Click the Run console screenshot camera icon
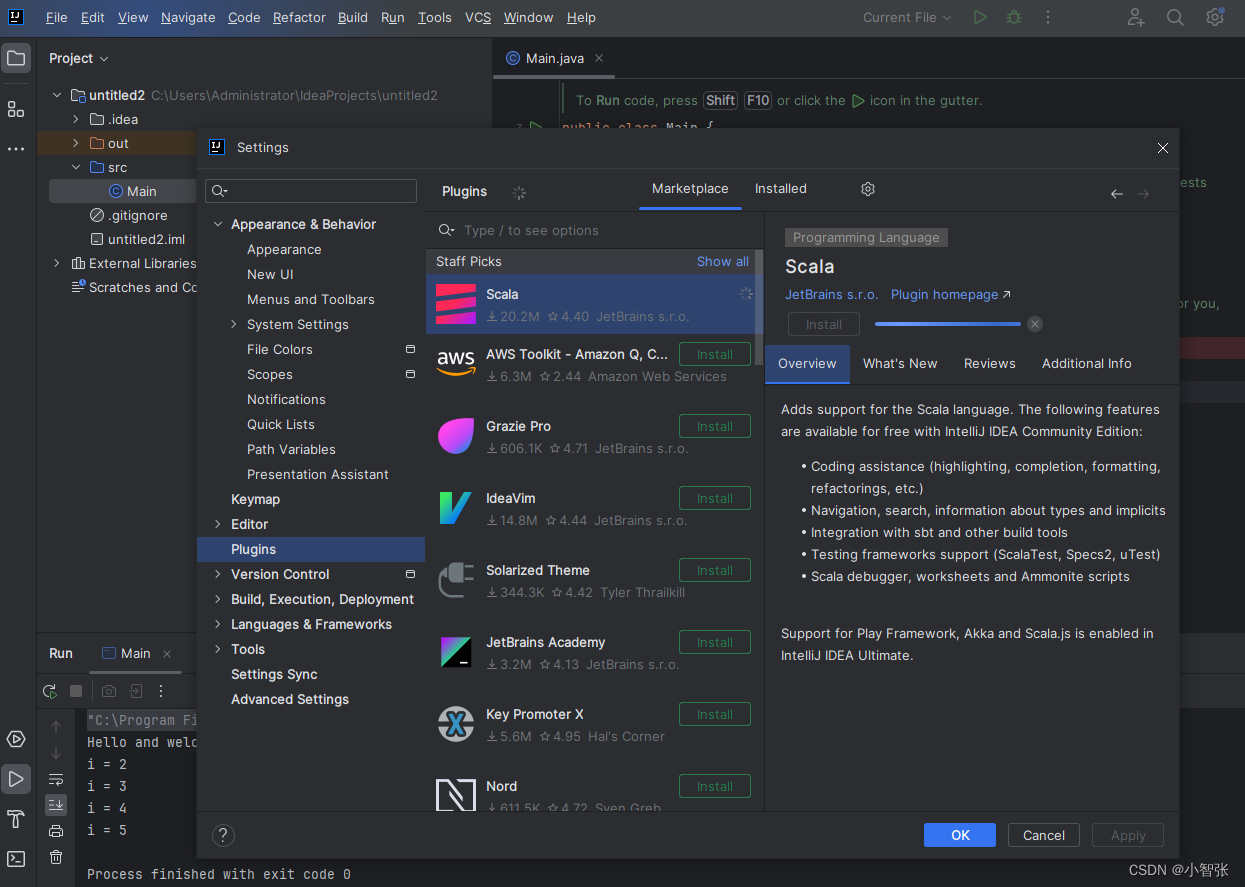The image size is (1245, 887). coord(109,691)
